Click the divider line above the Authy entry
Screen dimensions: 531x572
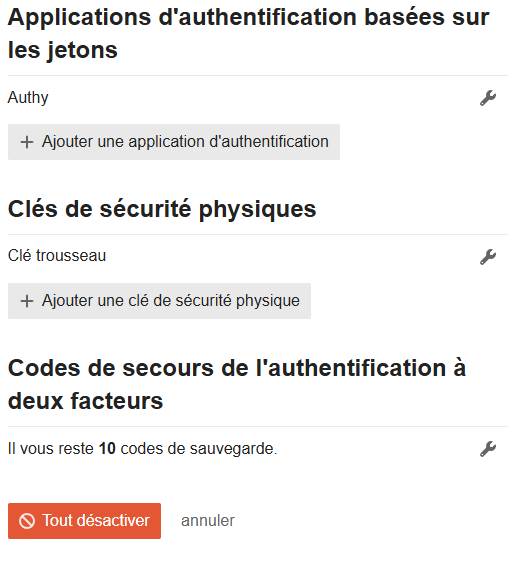(x=258, y=76)
